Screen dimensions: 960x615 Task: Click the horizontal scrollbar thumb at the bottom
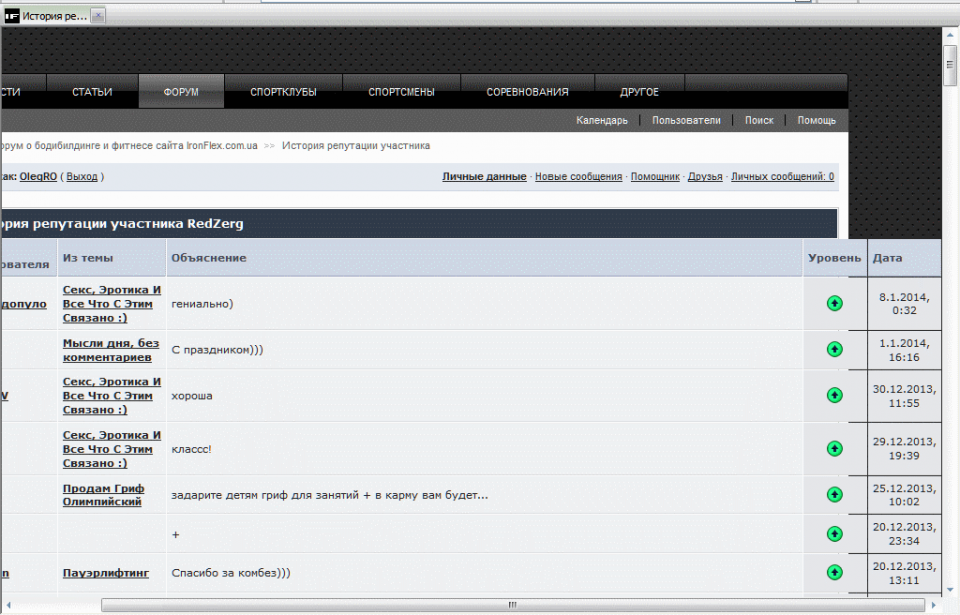pyautogui.click(x=512, y=605)
